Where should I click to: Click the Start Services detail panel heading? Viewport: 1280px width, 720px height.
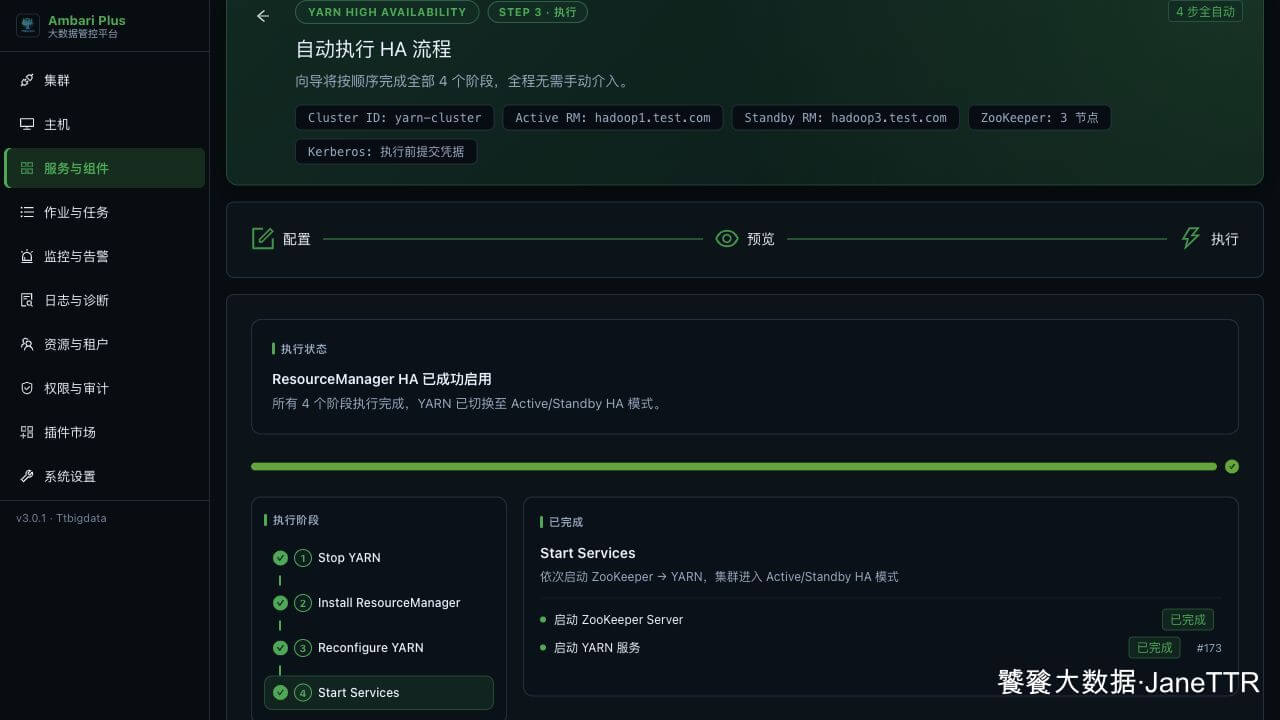pyautogui.click(x=588, y=553)
